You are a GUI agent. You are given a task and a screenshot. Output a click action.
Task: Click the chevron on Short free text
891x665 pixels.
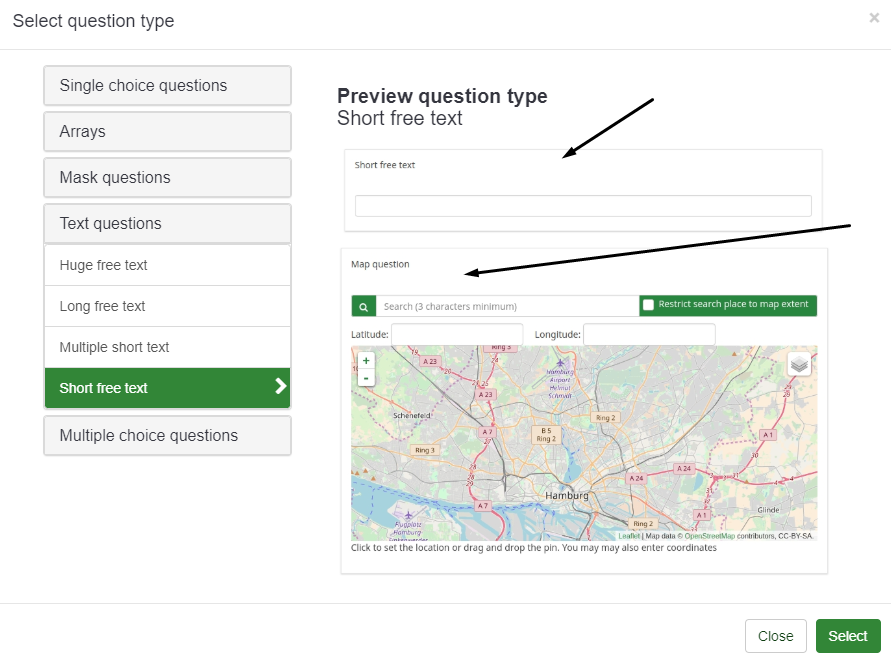coord(280,387)
